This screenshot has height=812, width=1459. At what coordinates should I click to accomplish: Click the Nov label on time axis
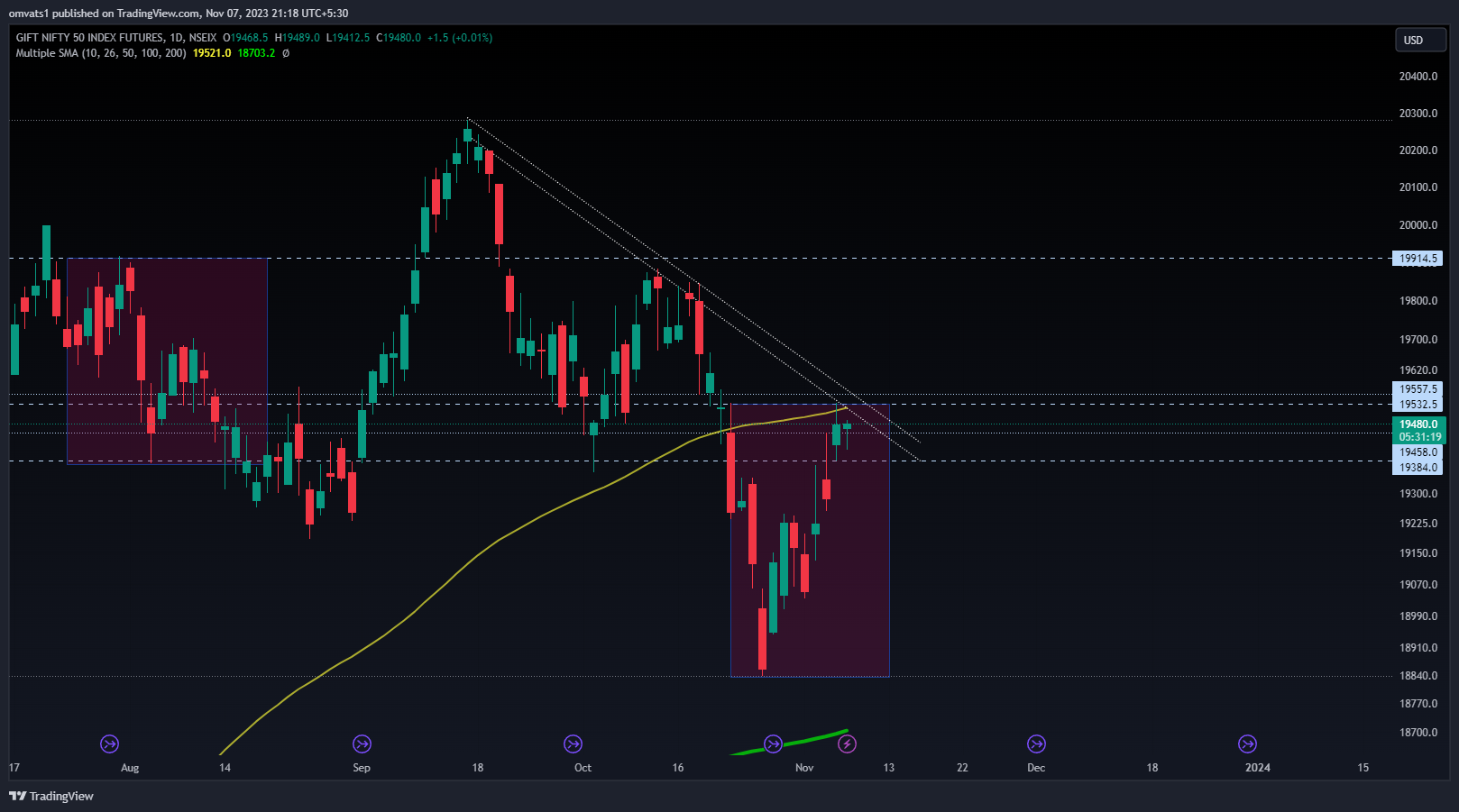click(804, 768)
